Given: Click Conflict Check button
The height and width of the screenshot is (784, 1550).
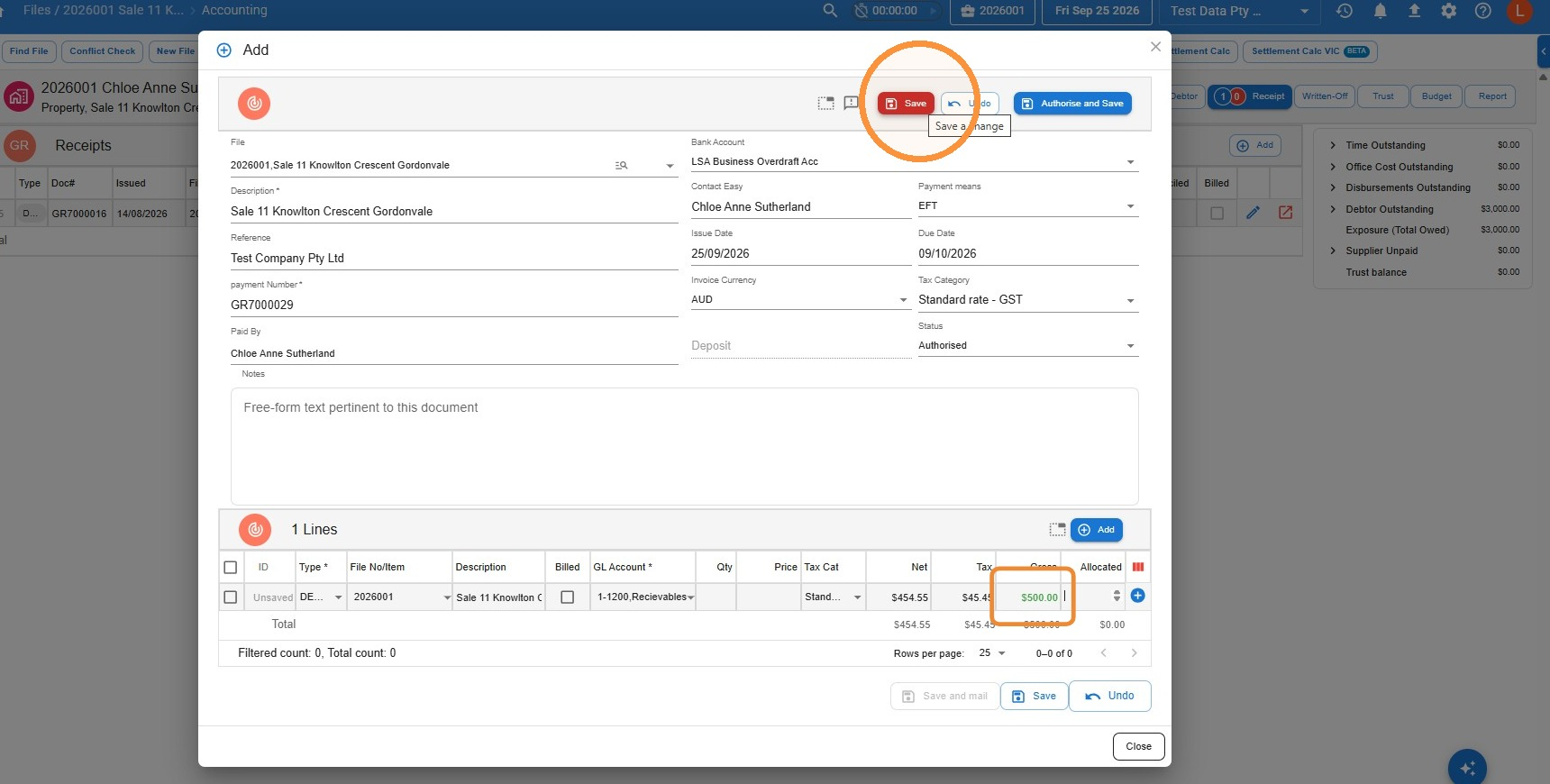Looking at the screenshot, I should (x=103, y=51).
